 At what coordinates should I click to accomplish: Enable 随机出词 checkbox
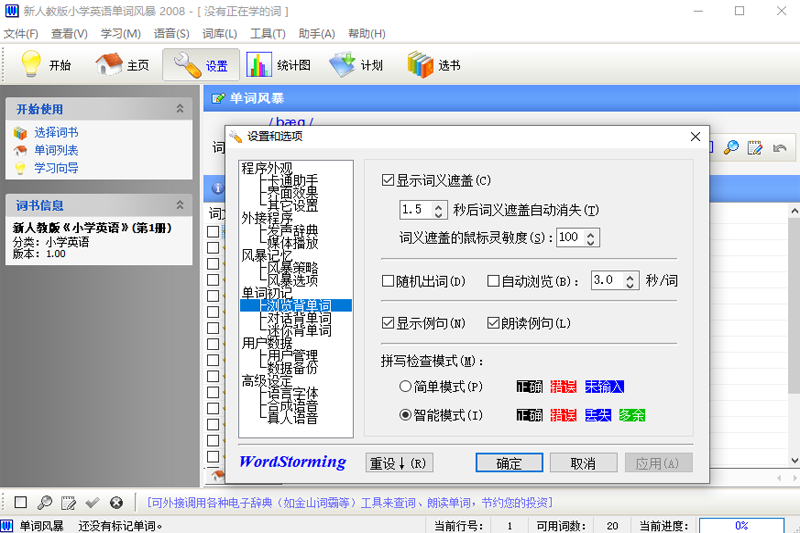click(x=388, y=281)
